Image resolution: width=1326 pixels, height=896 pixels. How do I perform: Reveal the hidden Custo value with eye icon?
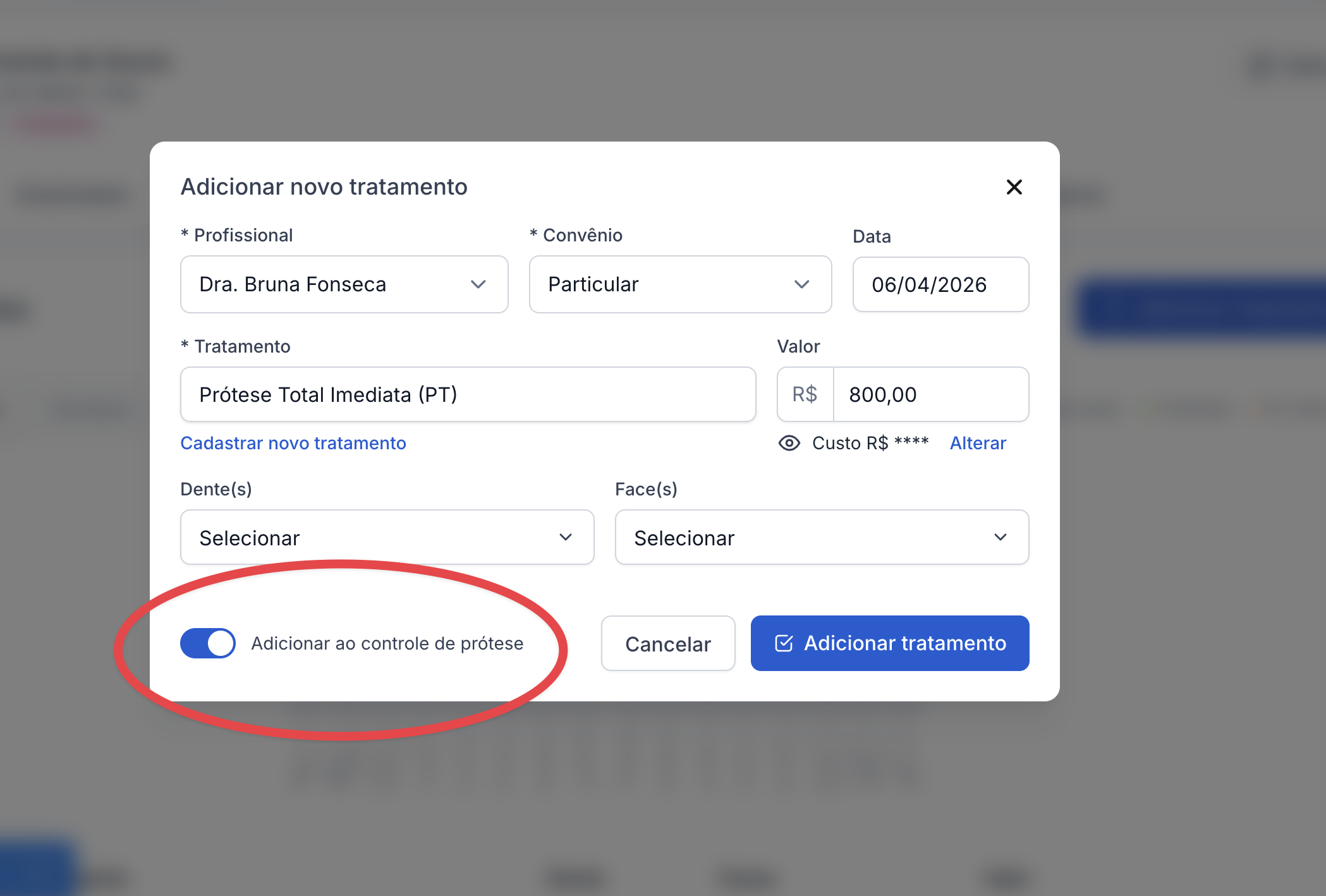click(x=789, y=443)
